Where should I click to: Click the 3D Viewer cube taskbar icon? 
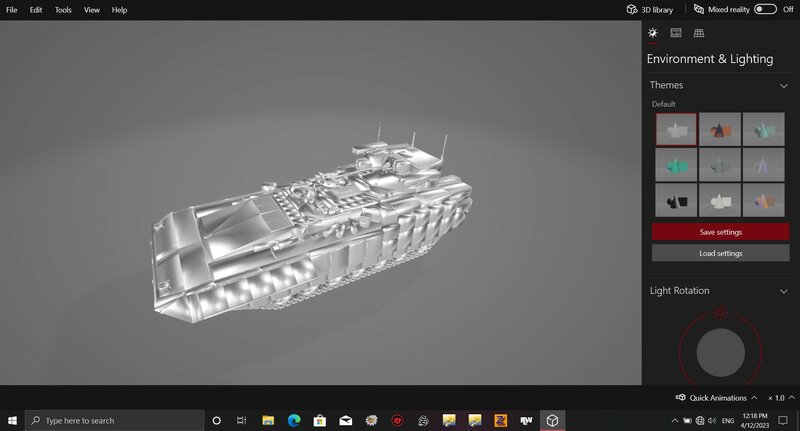552,421
